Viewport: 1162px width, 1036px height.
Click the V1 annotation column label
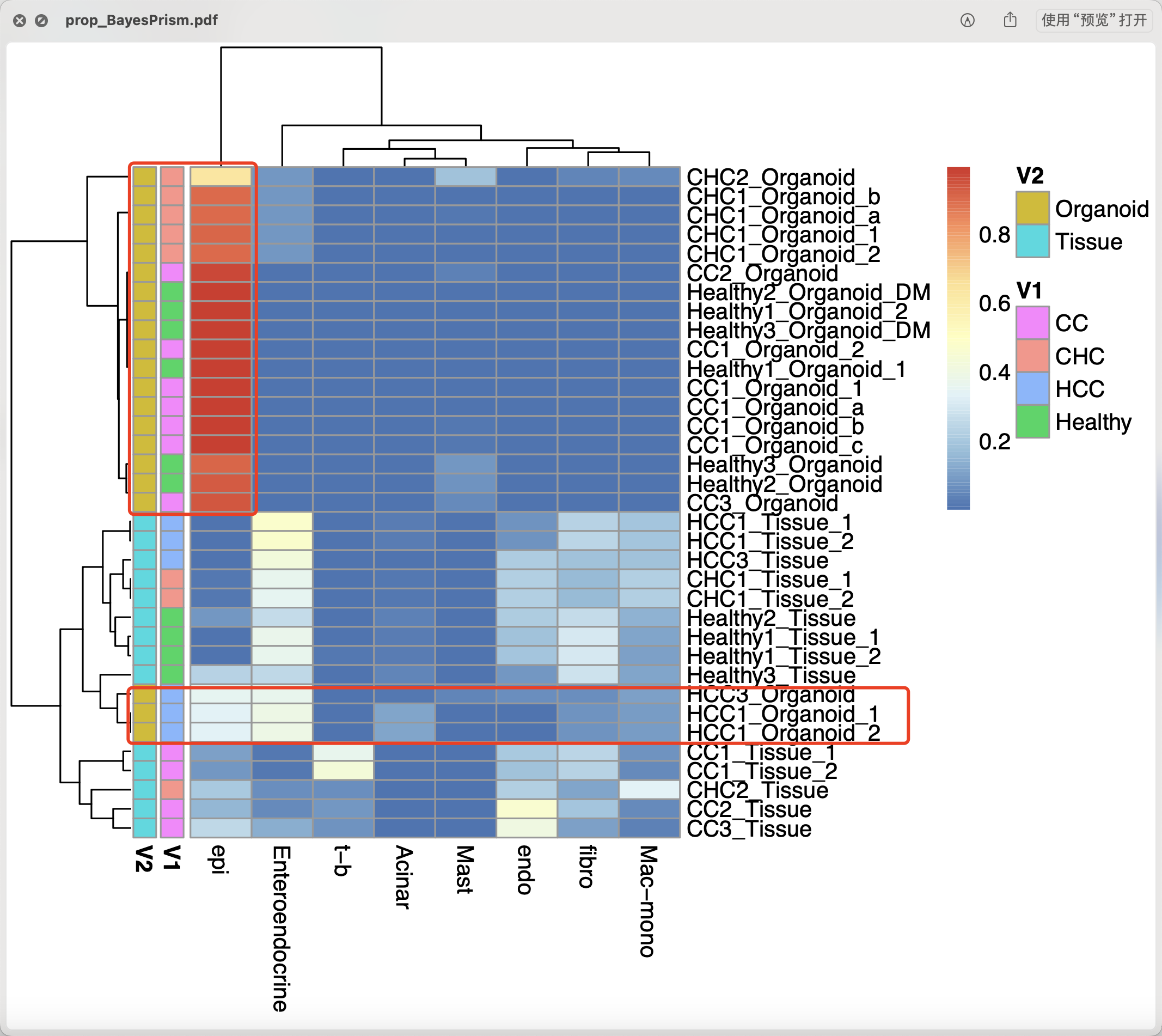[x=172, y=858]
